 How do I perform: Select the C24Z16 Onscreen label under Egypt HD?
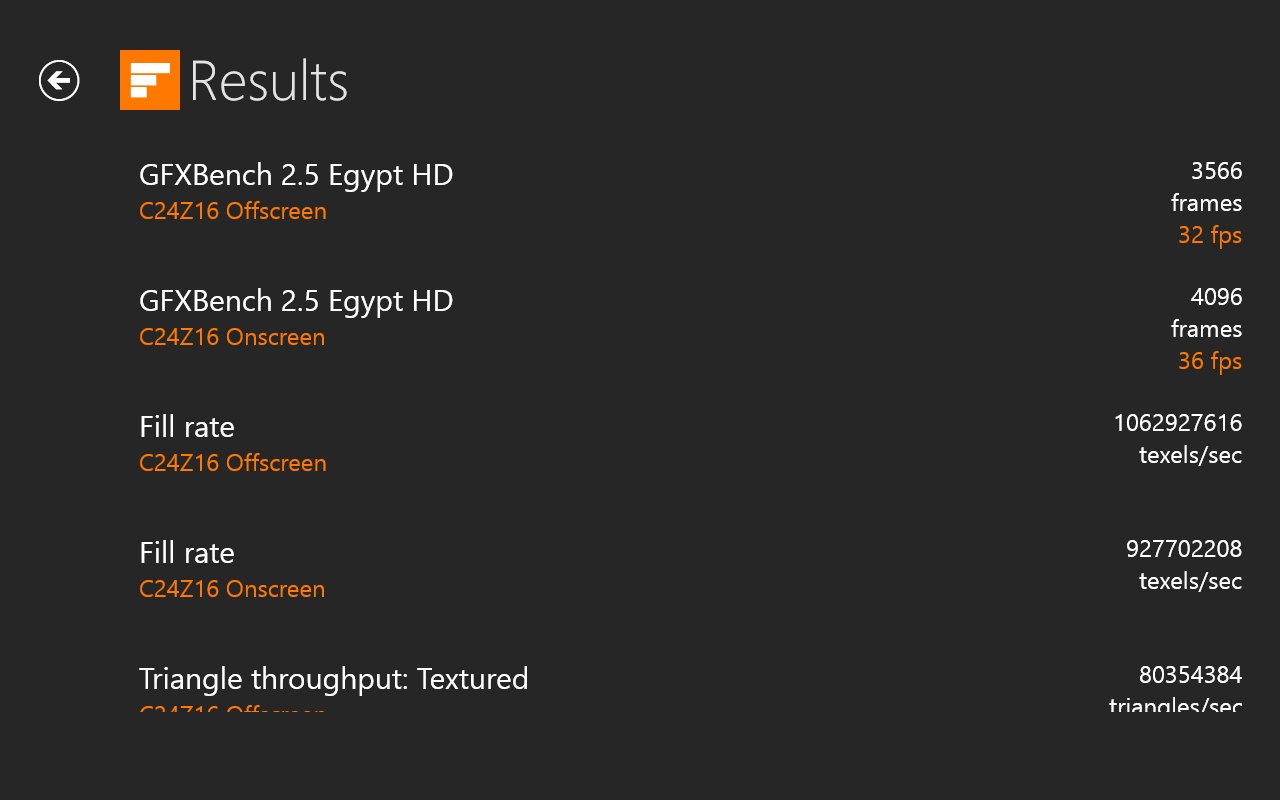click(232, 337)
